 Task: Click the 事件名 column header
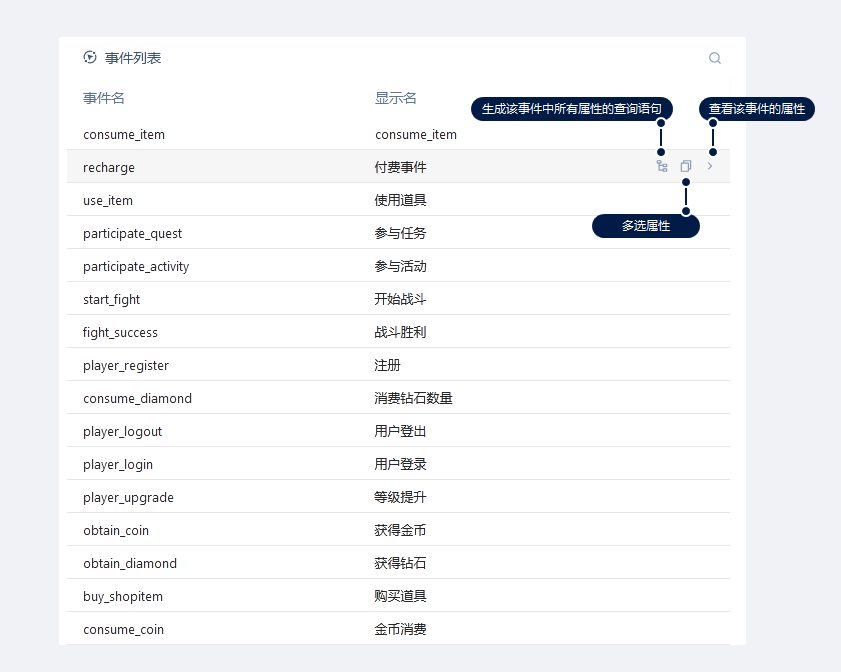[104, 98]
